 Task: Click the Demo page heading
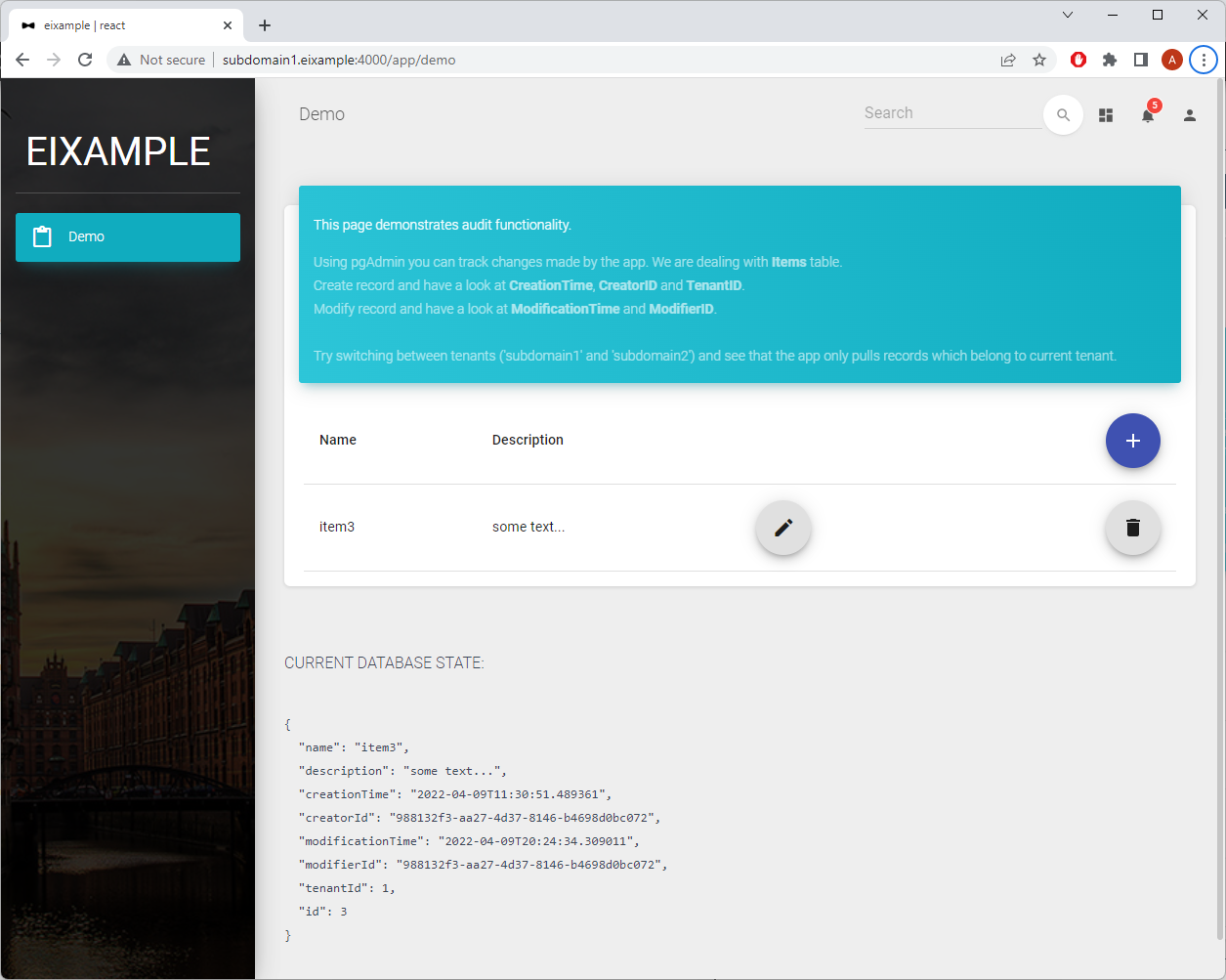coord(321,114)
